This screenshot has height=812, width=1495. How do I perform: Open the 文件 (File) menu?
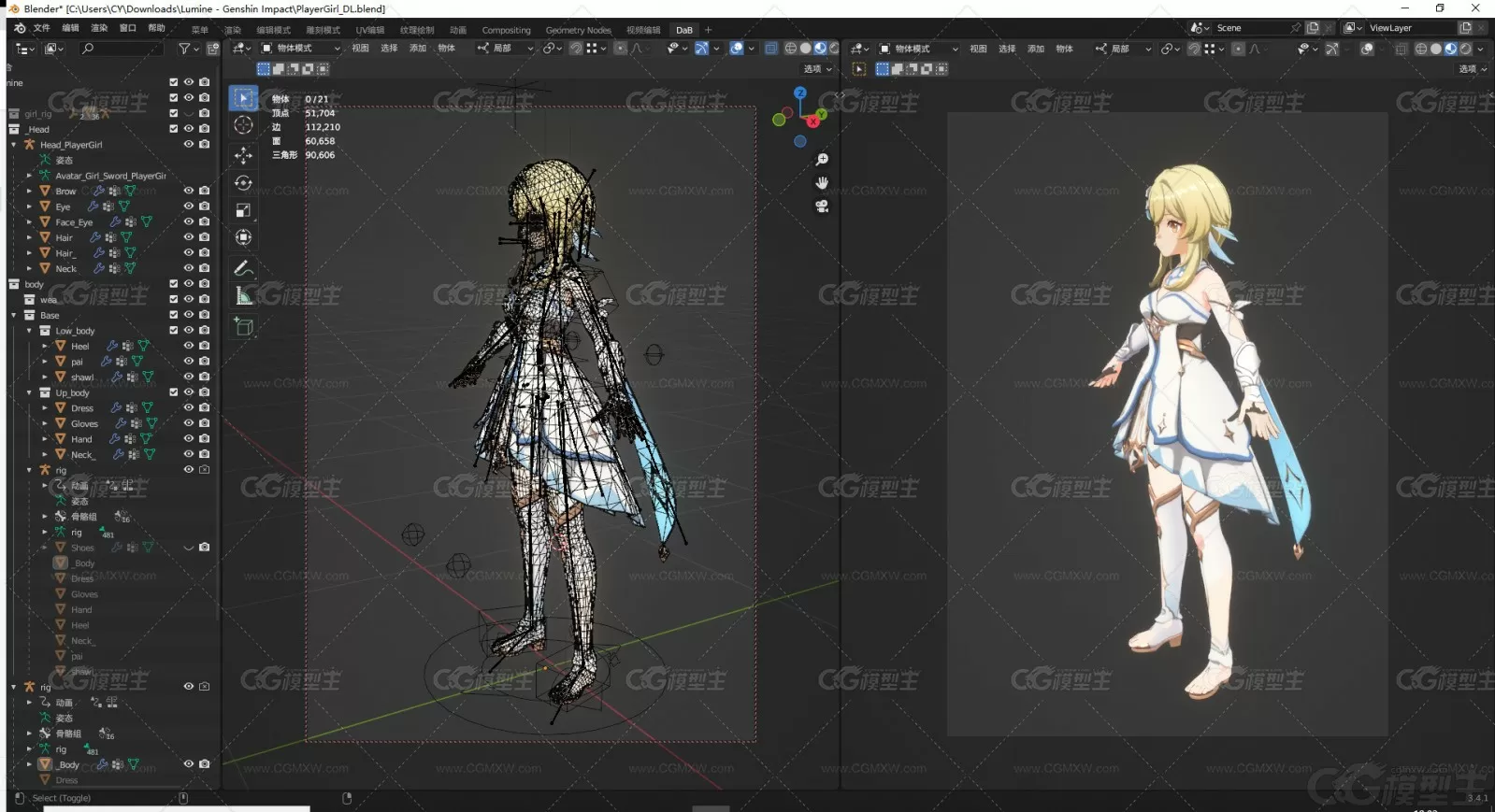coord(41,28)
